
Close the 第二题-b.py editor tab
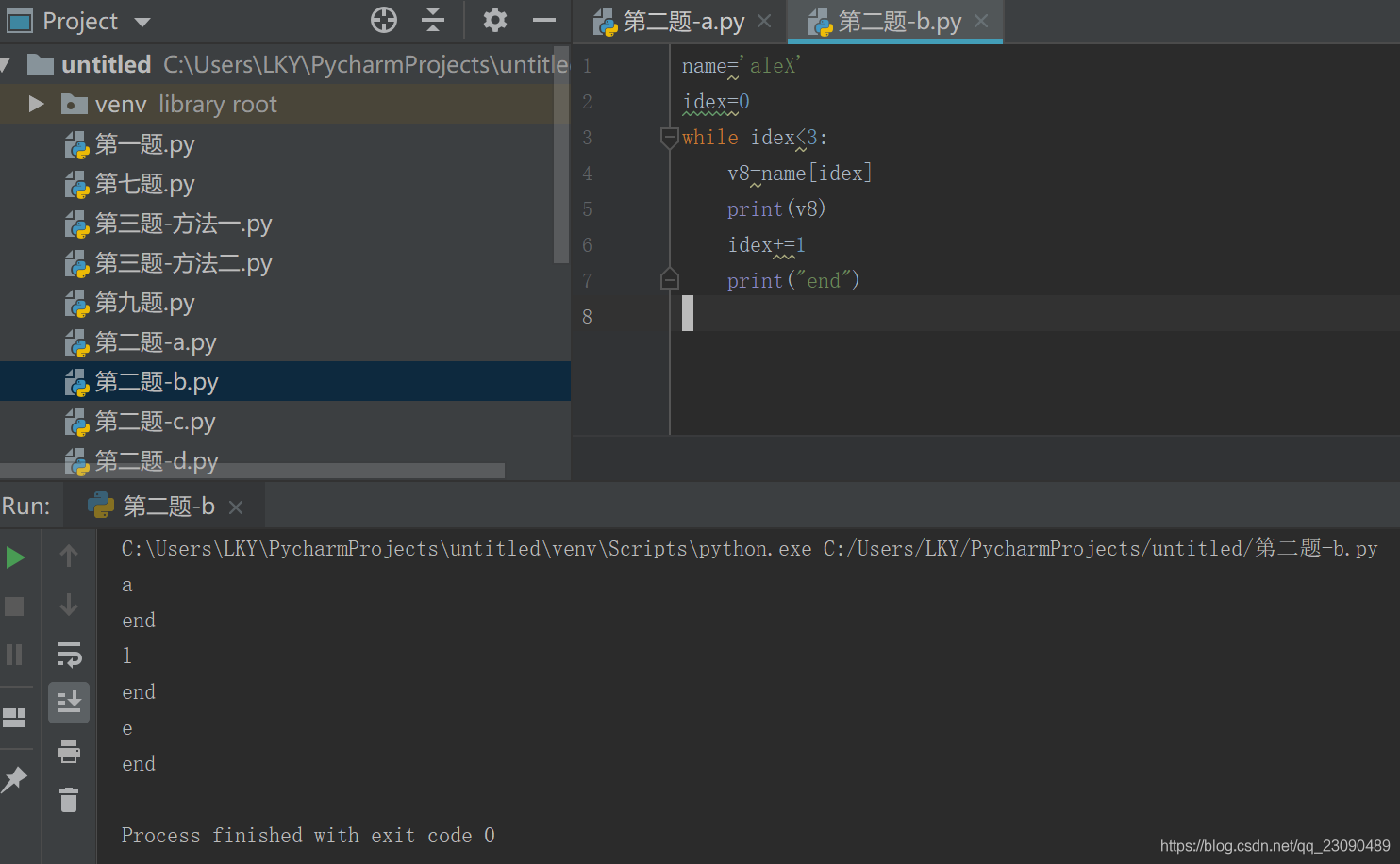981,21
